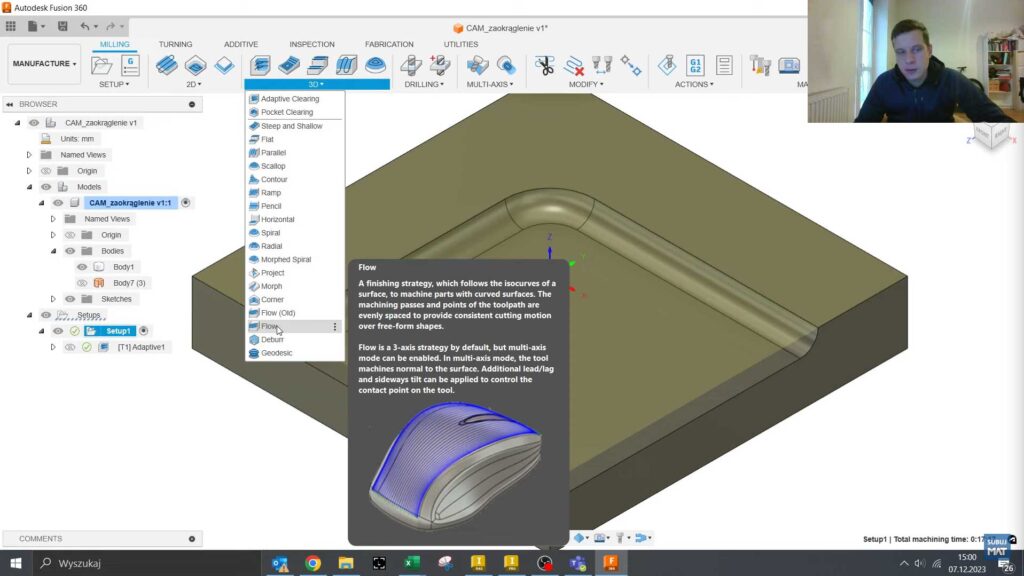This screenshot has width=1024, height=576.
Task: Click the scissors Trim icon in Modify group
Action: click(x=546, y=66)
